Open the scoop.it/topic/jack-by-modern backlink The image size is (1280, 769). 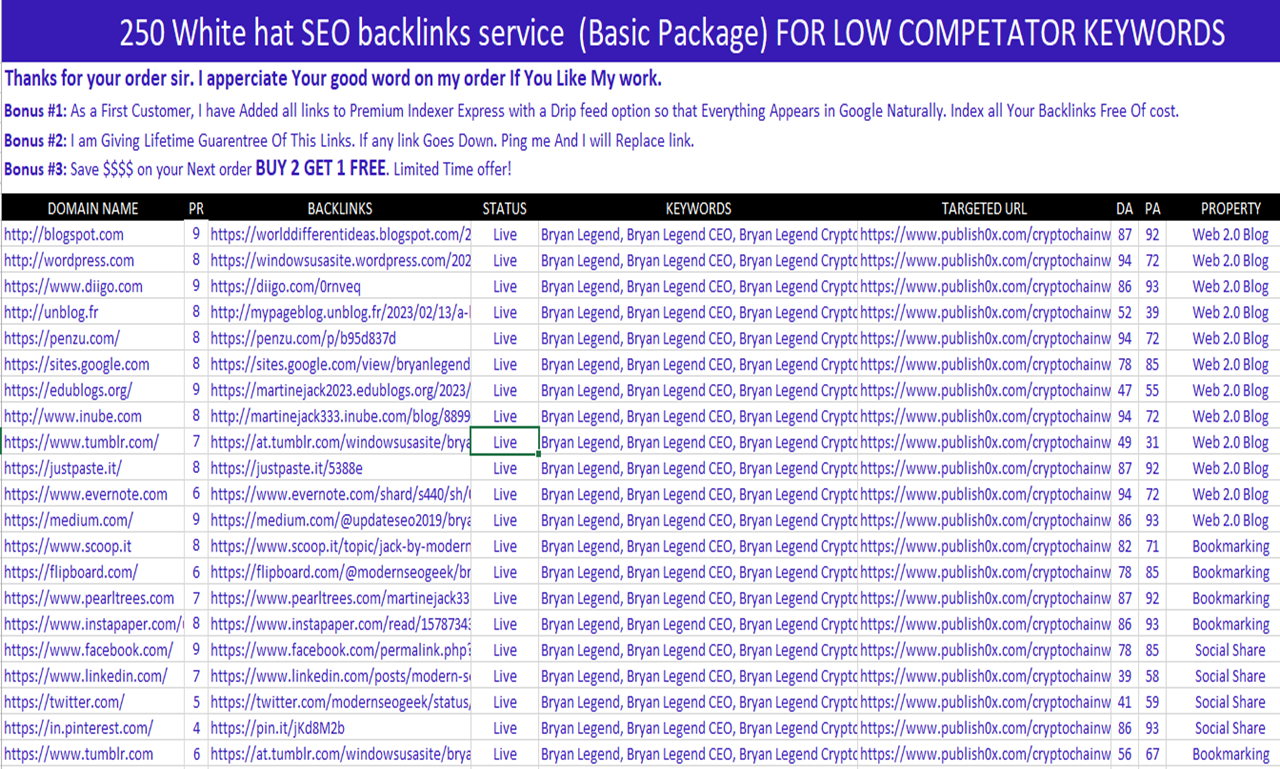coord(341,546)
